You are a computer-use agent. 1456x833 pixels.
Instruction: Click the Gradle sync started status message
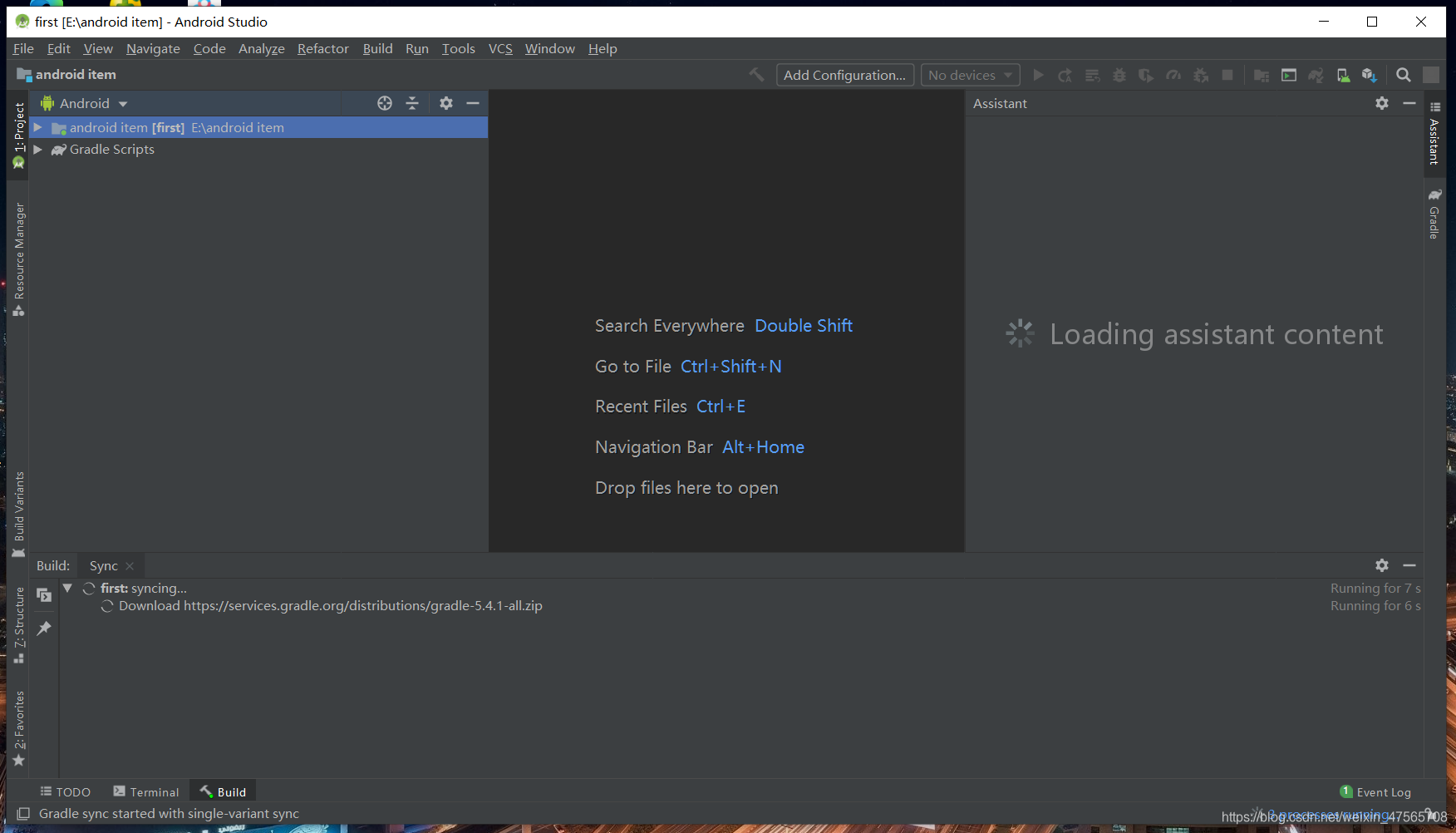(x=169, y=814)
